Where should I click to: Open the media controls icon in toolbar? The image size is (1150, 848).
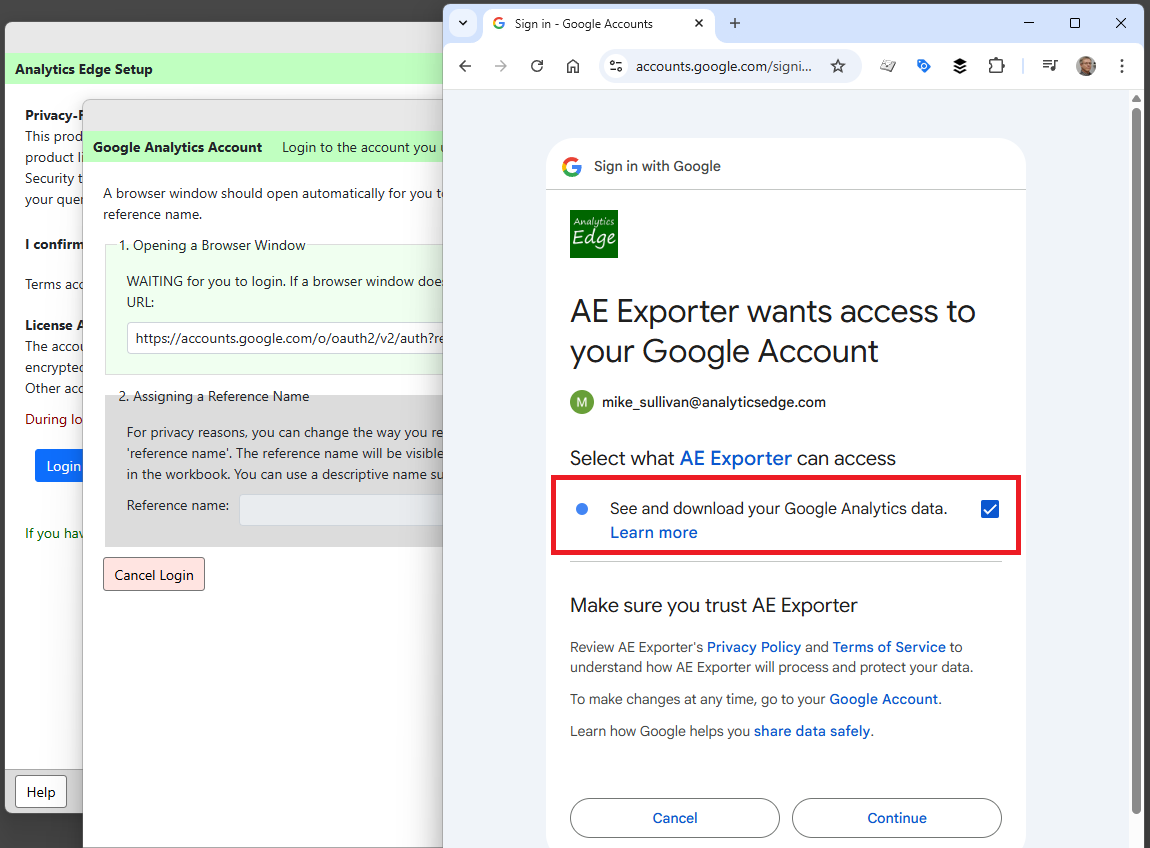pyautogui.click(x=1050, y=66)
